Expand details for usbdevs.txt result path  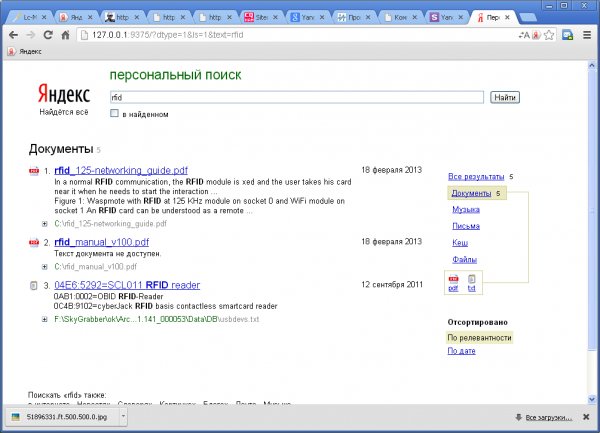tap(45, 319)
